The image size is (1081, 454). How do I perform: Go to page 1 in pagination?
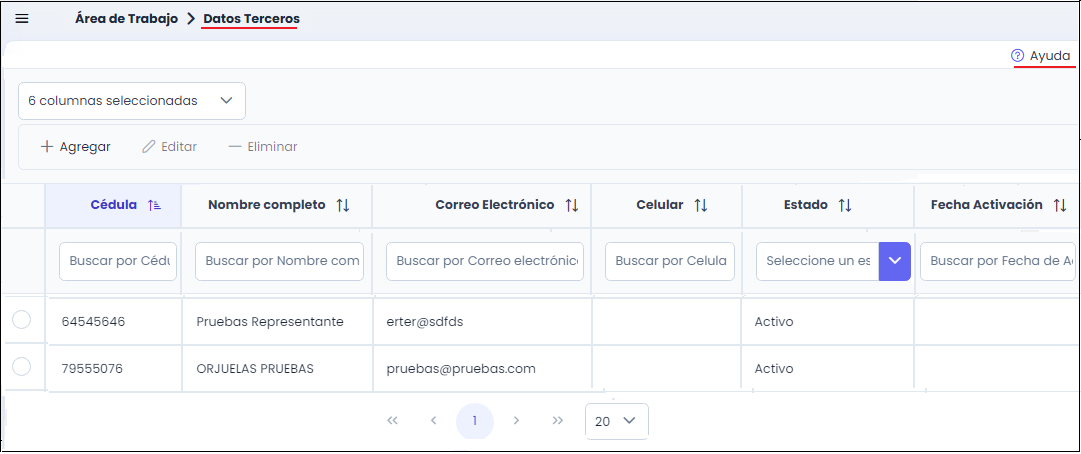pos(475,421)
